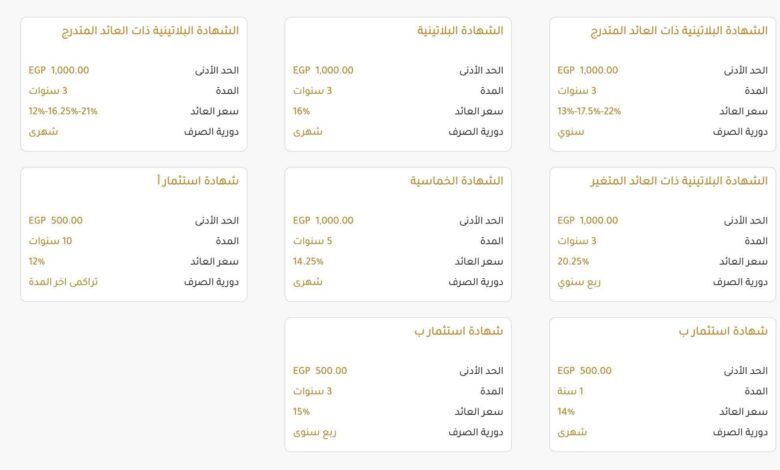
Task: Open الشهادة الخماسية certificate title
Action: [456, 181]
